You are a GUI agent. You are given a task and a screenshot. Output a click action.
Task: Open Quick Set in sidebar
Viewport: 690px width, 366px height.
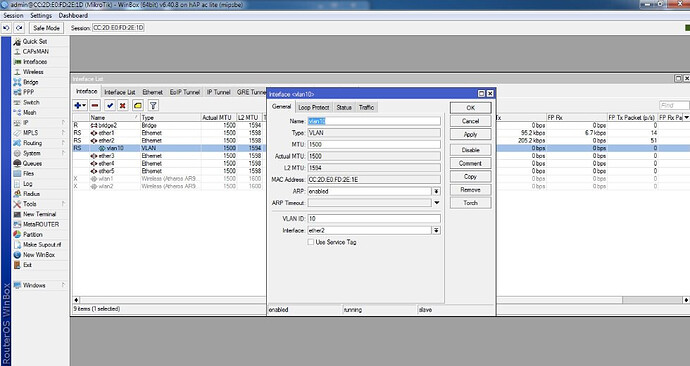tap(34, 41)
